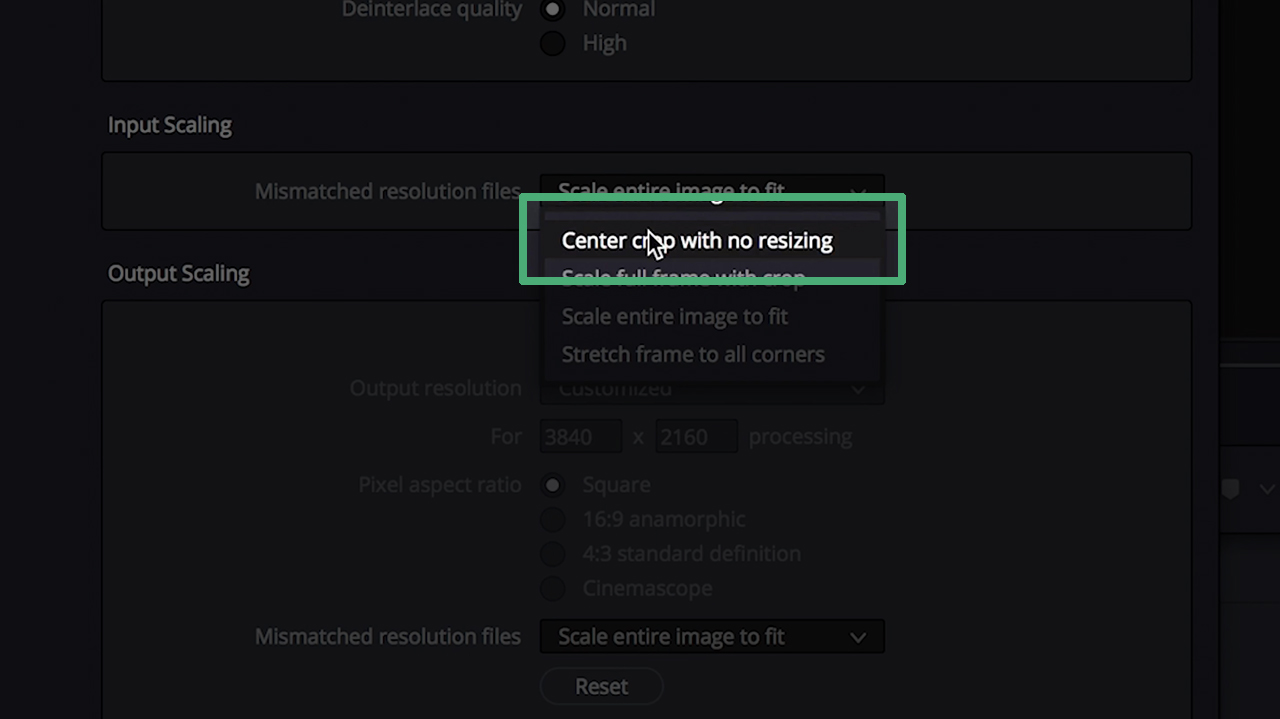Open the bottom Mismatched resolution files dropdown
The width and height of the screenshot is (1280, 719).
coord(711,636)
